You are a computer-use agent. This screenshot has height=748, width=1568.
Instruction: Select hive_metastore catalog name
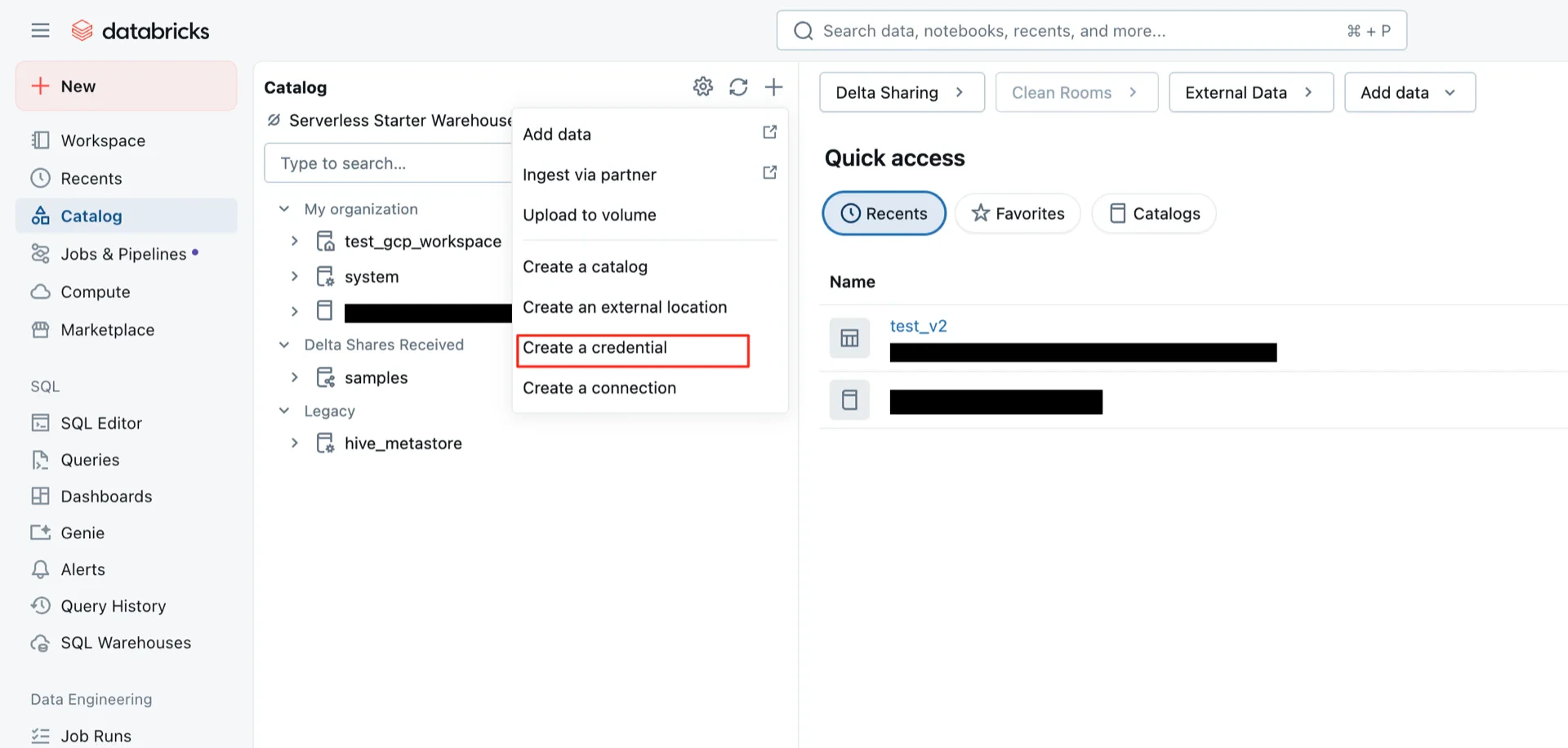click(x=403, y=443)
